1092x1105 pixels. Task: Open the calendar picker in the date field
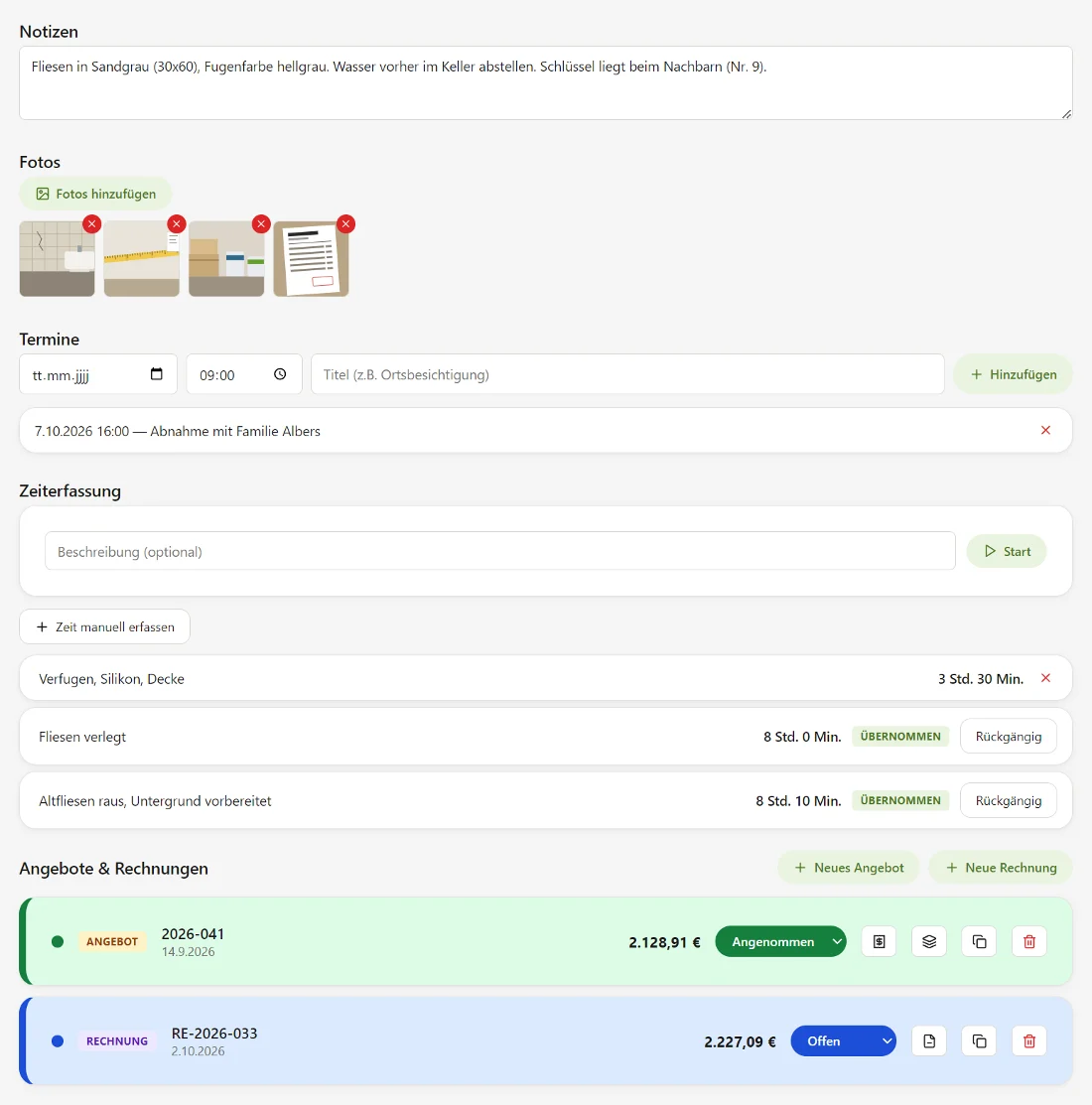pos(157,374)
